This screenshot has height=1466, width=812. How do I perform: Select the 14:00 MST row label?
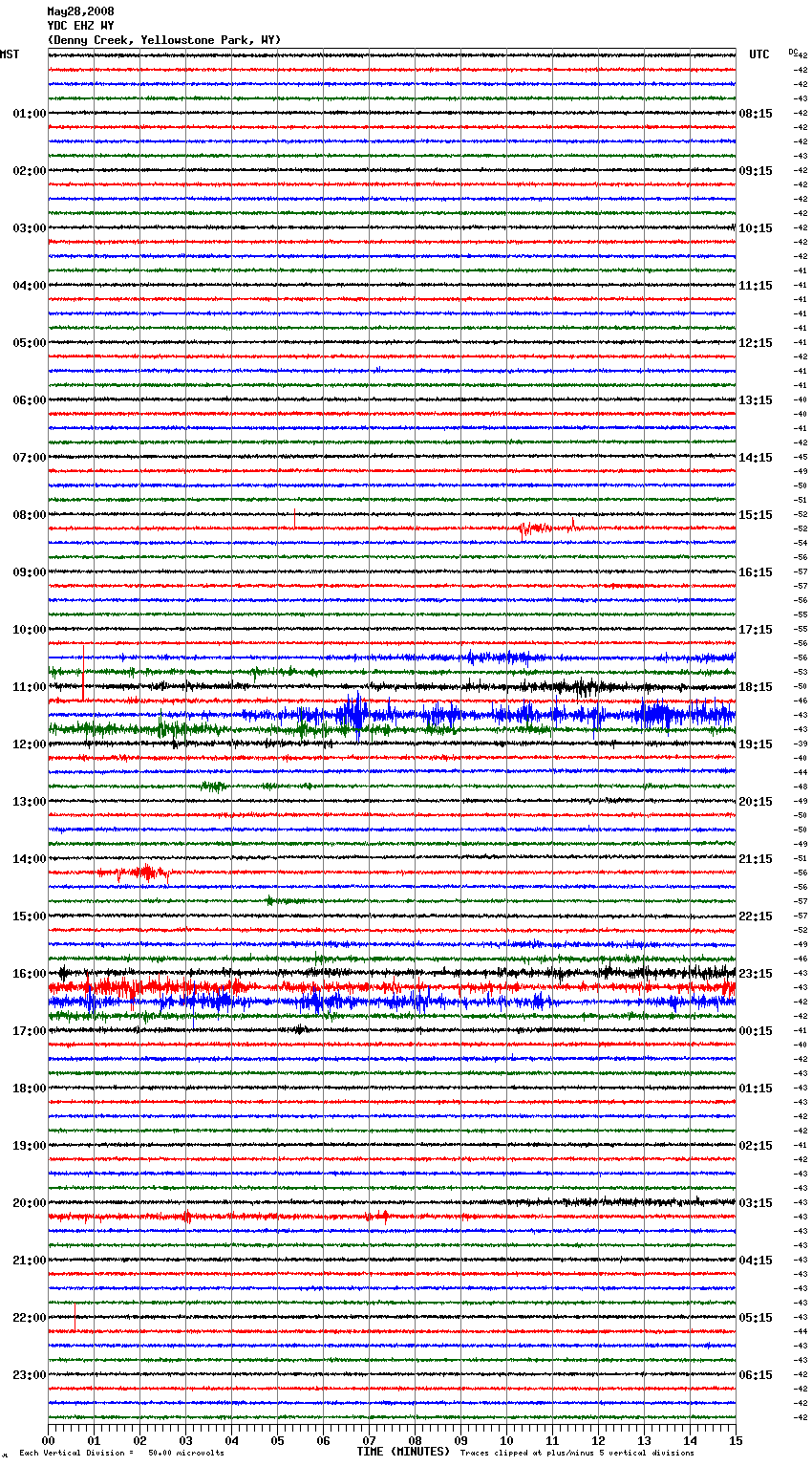[30, 859]
